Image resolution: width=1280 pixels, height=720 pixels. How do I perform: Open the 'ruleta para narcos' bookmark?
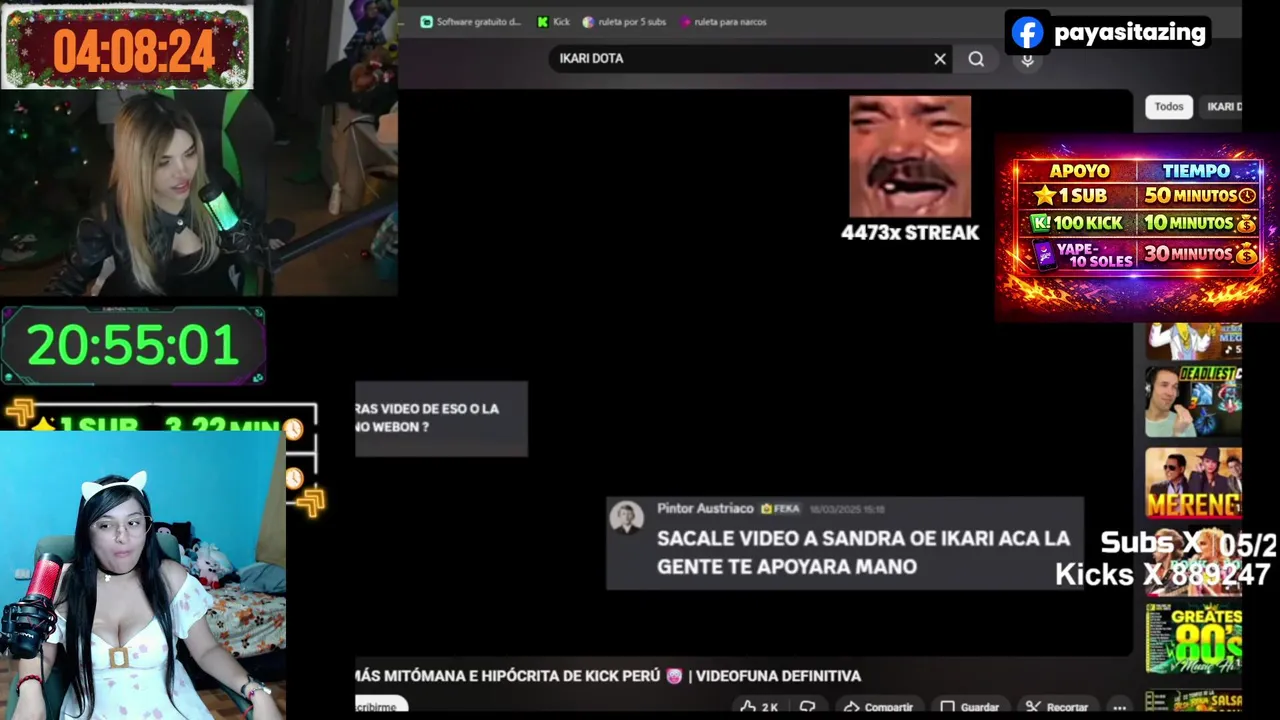724,22
